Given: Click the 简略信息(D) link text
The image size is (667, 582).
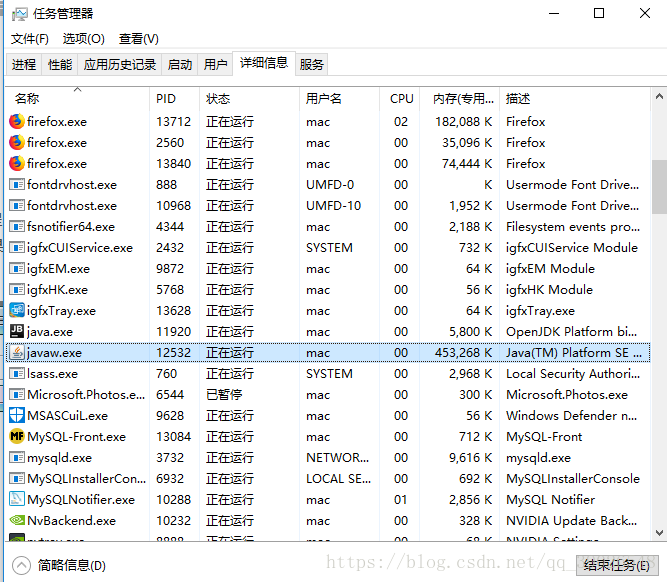Looking at the screenshot, I should click(x=71, y=565).
